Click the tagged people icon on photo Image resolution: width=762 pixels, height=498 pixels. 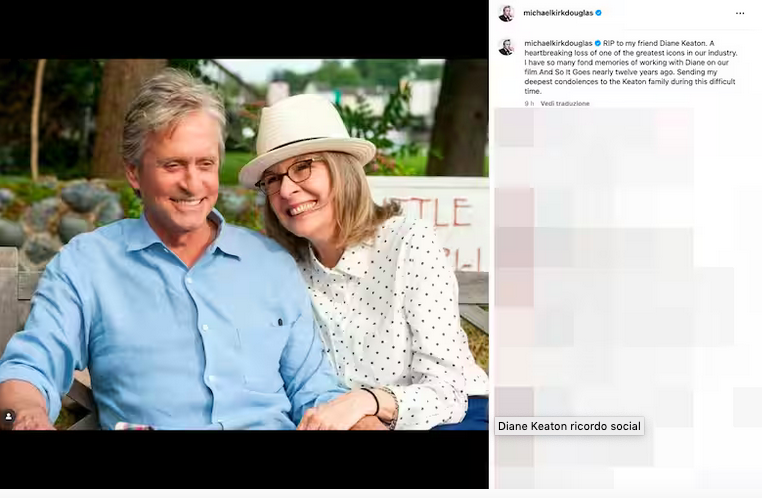coord(9,416)
